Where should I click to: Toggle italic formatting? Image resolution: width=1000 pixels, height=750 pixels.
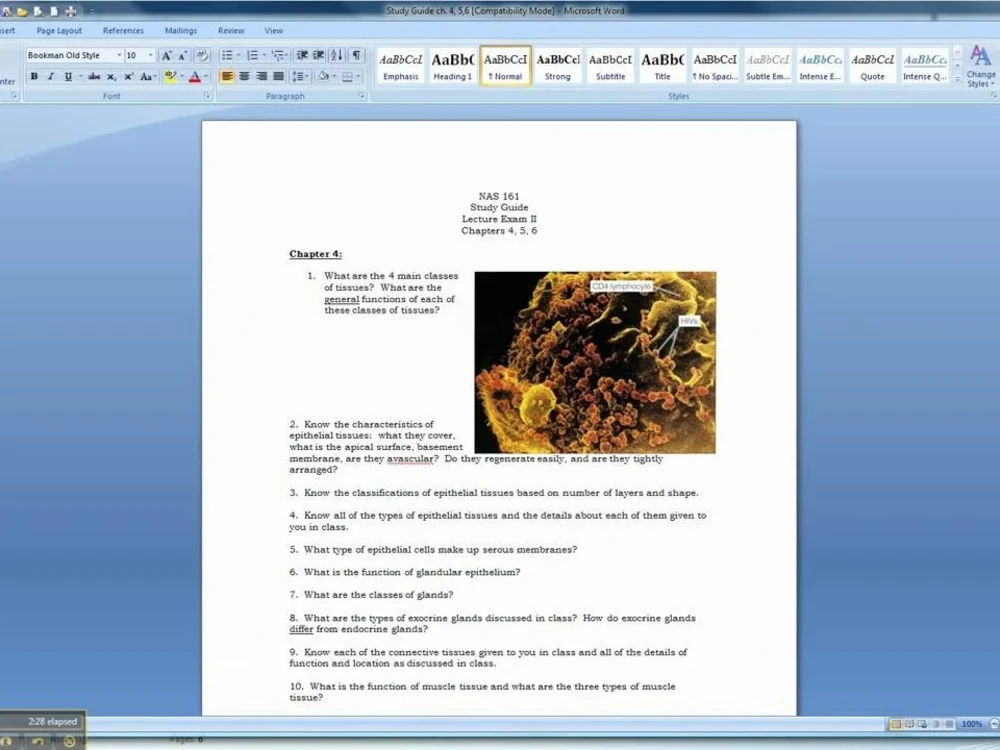click(51, 77)
